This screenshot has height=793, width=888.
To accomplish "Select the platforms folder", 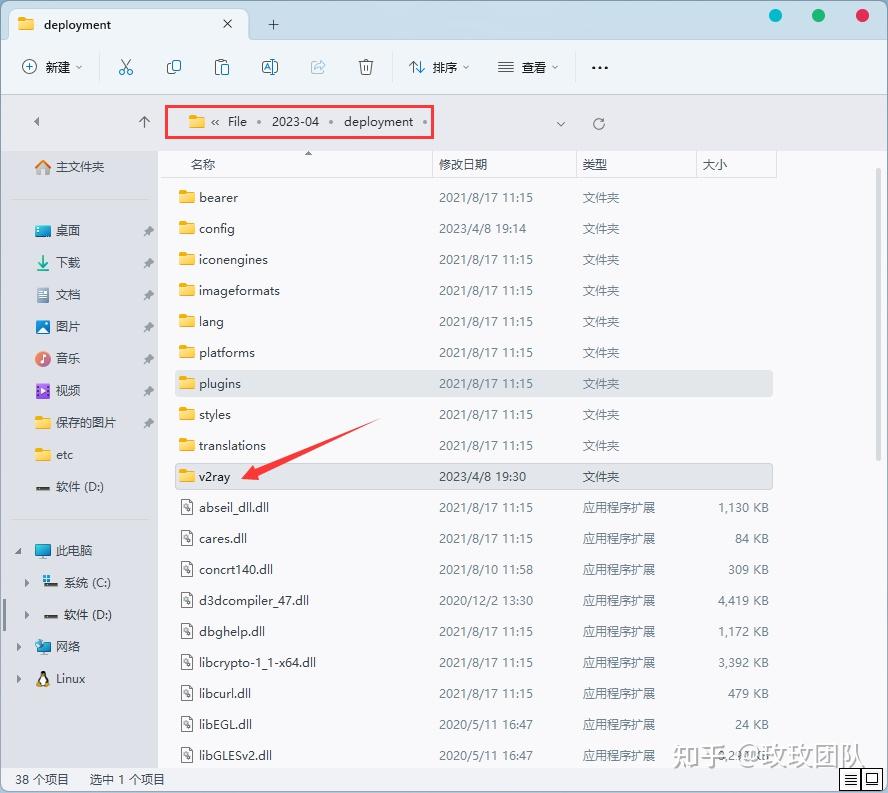I will (473, 352).
